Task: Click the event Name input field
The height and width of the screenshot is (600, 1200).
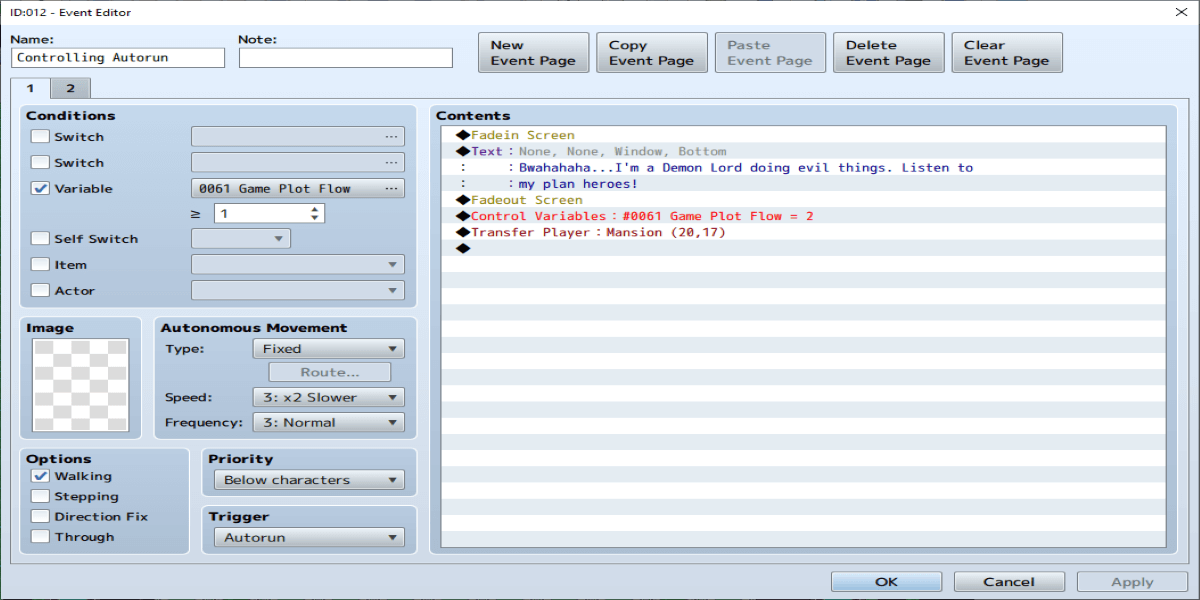Action: (x=118, y=58)
